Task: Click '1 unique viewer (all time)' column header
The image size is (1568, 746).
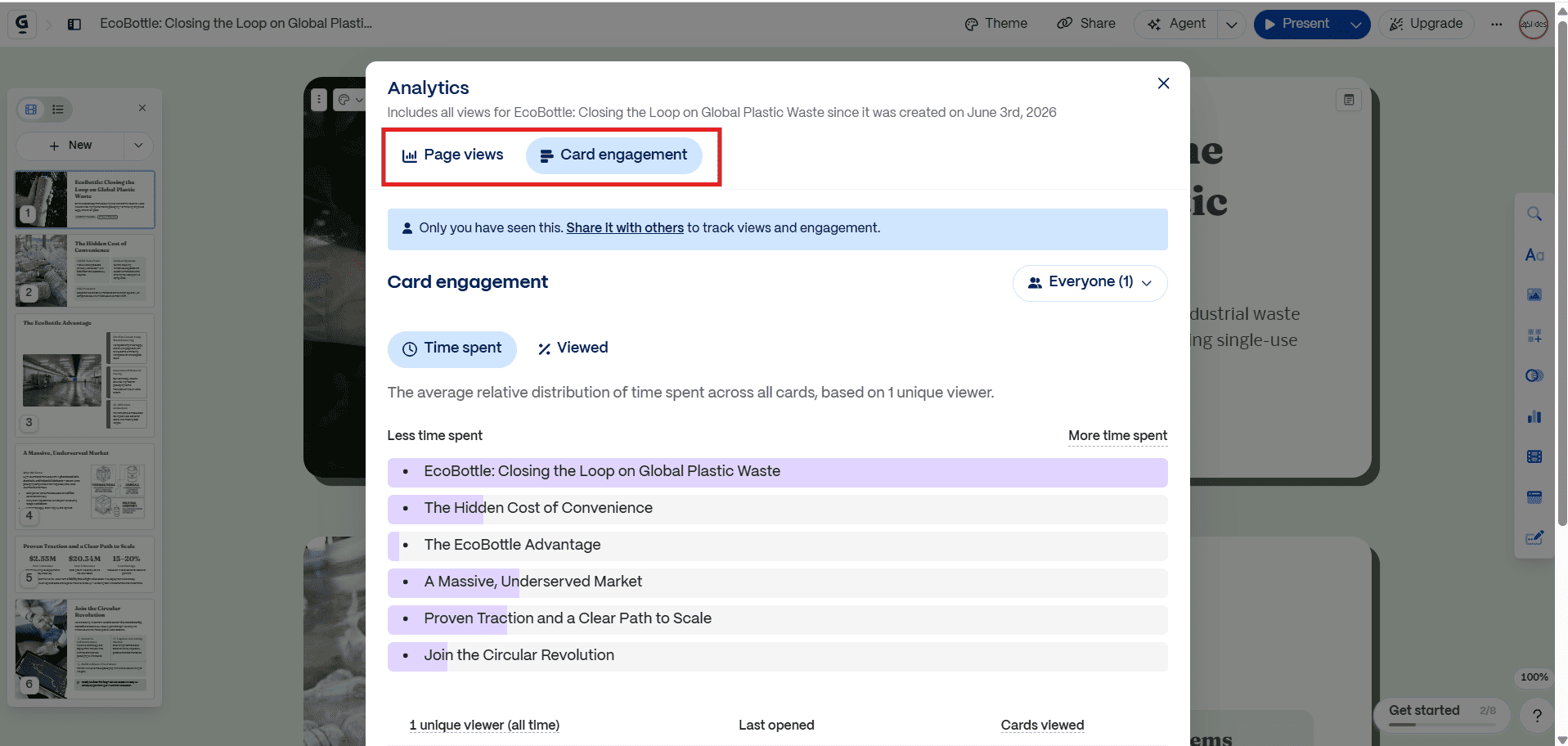Action: [484, 726]
